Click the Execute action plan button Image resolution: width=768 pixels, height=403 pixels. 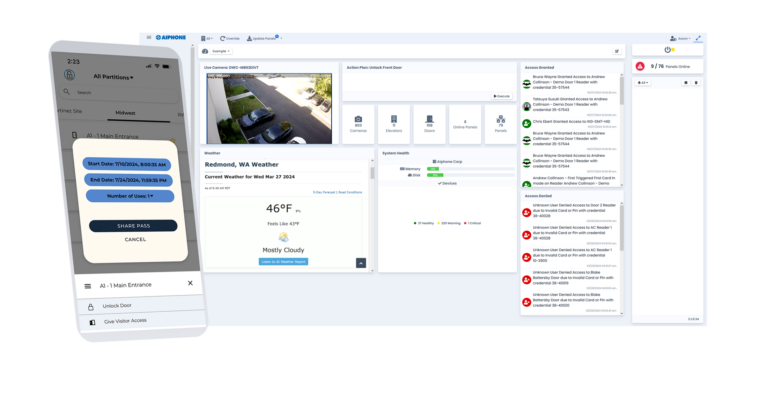pyautogui.click(x=502, y=96)
